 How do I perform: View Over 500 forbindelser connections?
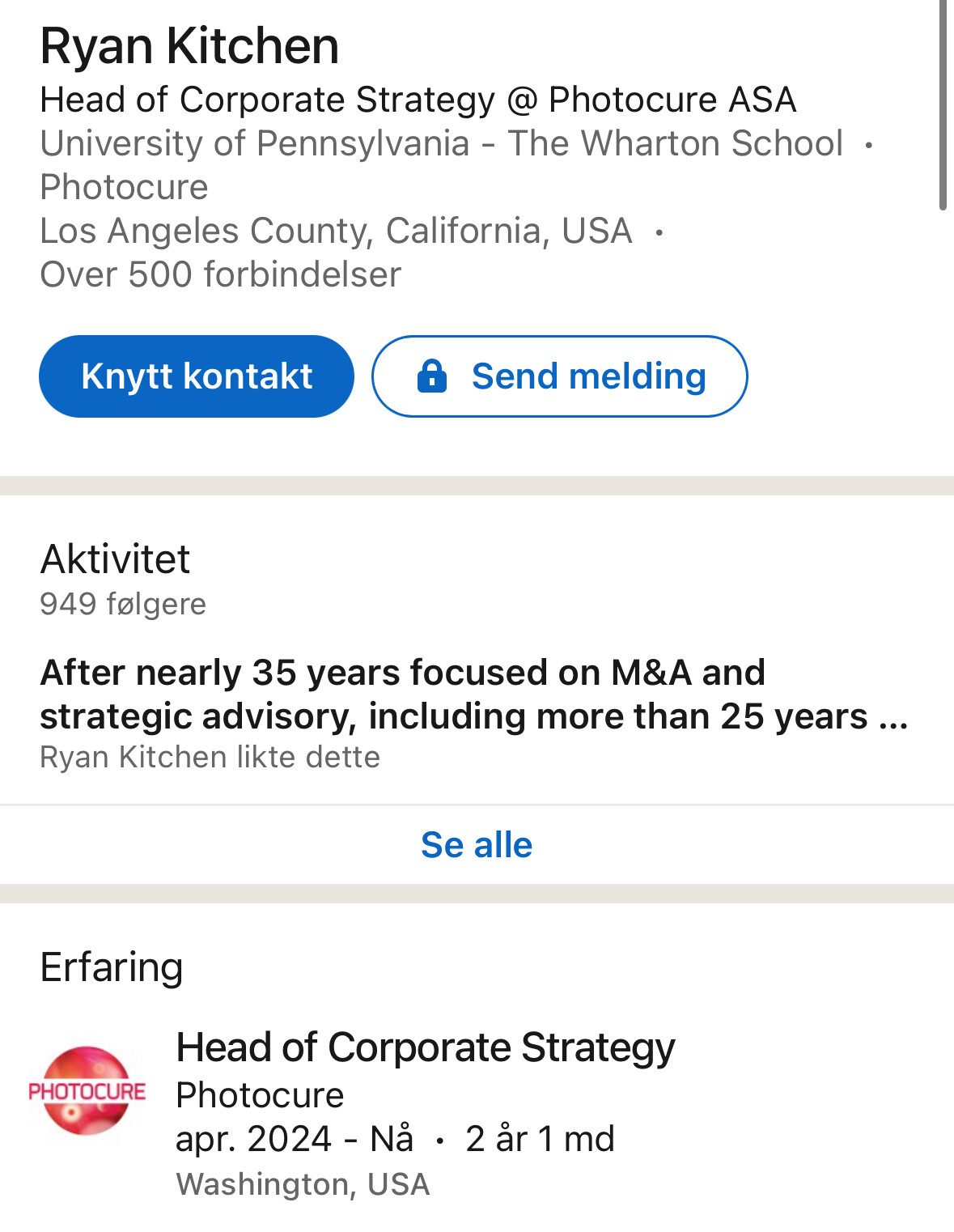click(x=220, y=274)
